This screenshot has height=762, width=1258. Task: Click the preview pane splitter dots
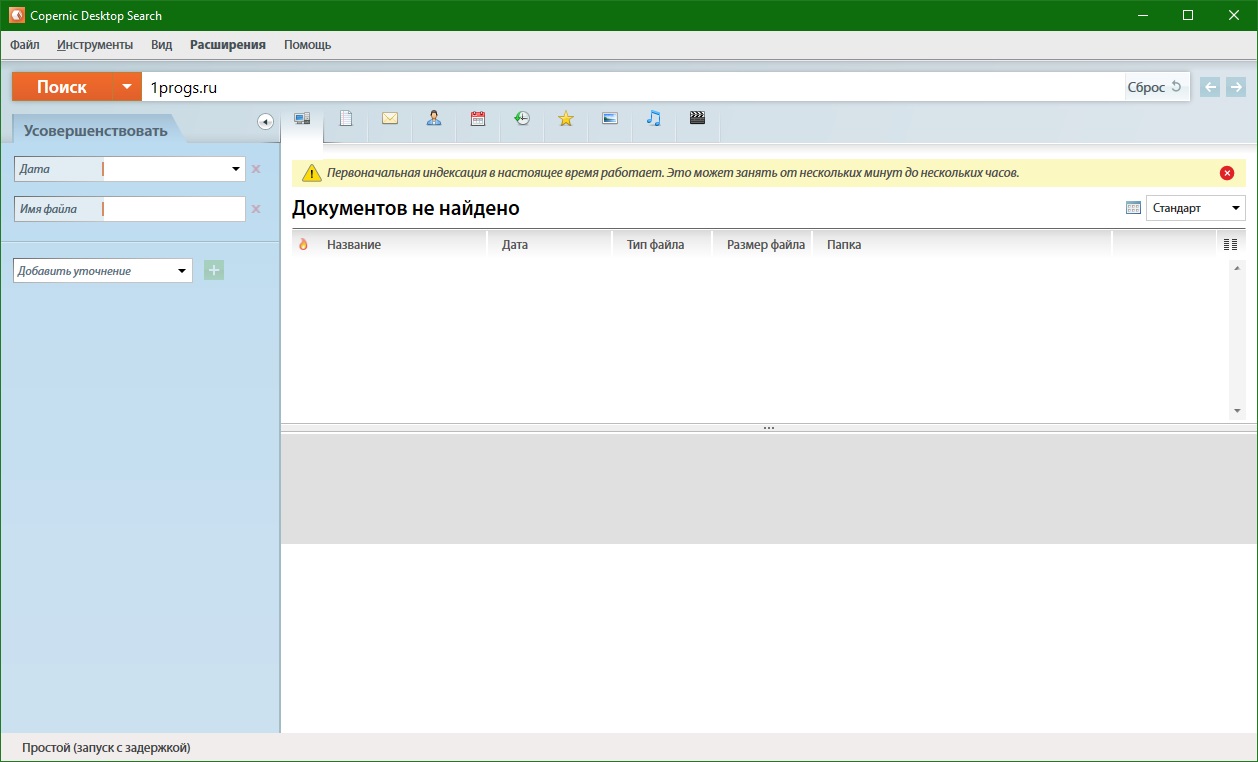769,428
